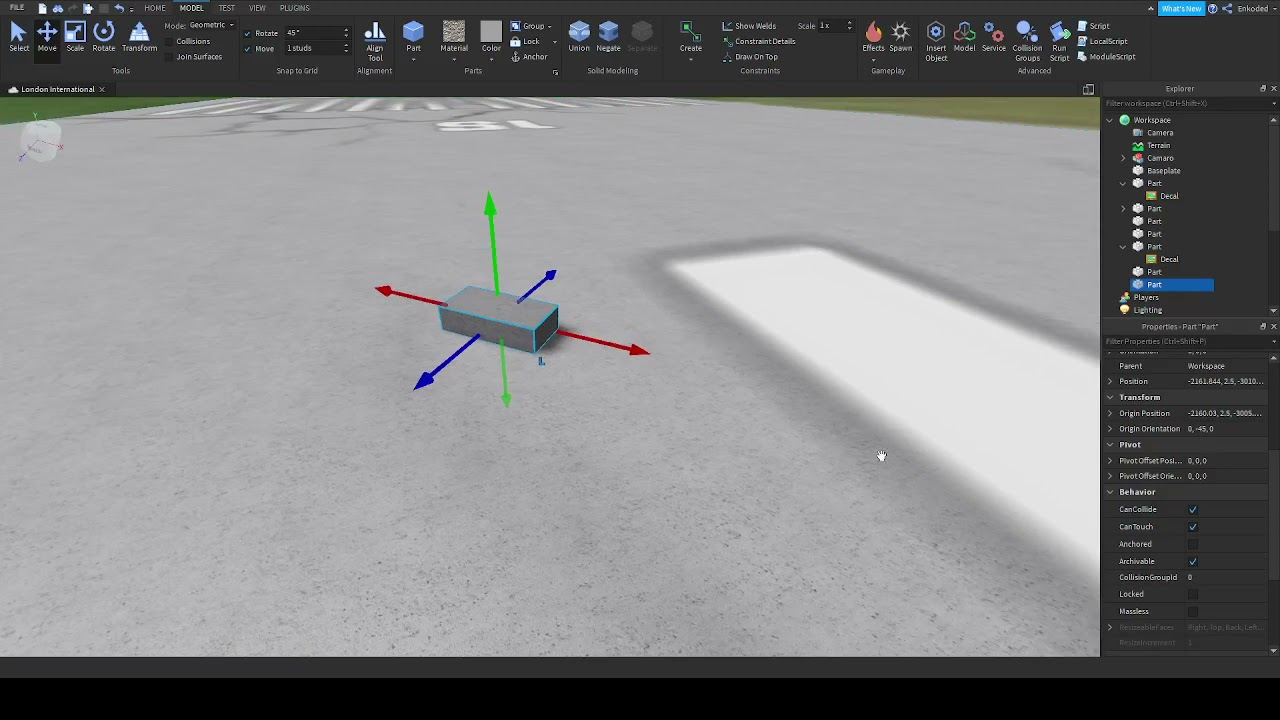Viewport: 1280px width, 720px height.
Task: Close the London International tab
Action: [101, 89]
